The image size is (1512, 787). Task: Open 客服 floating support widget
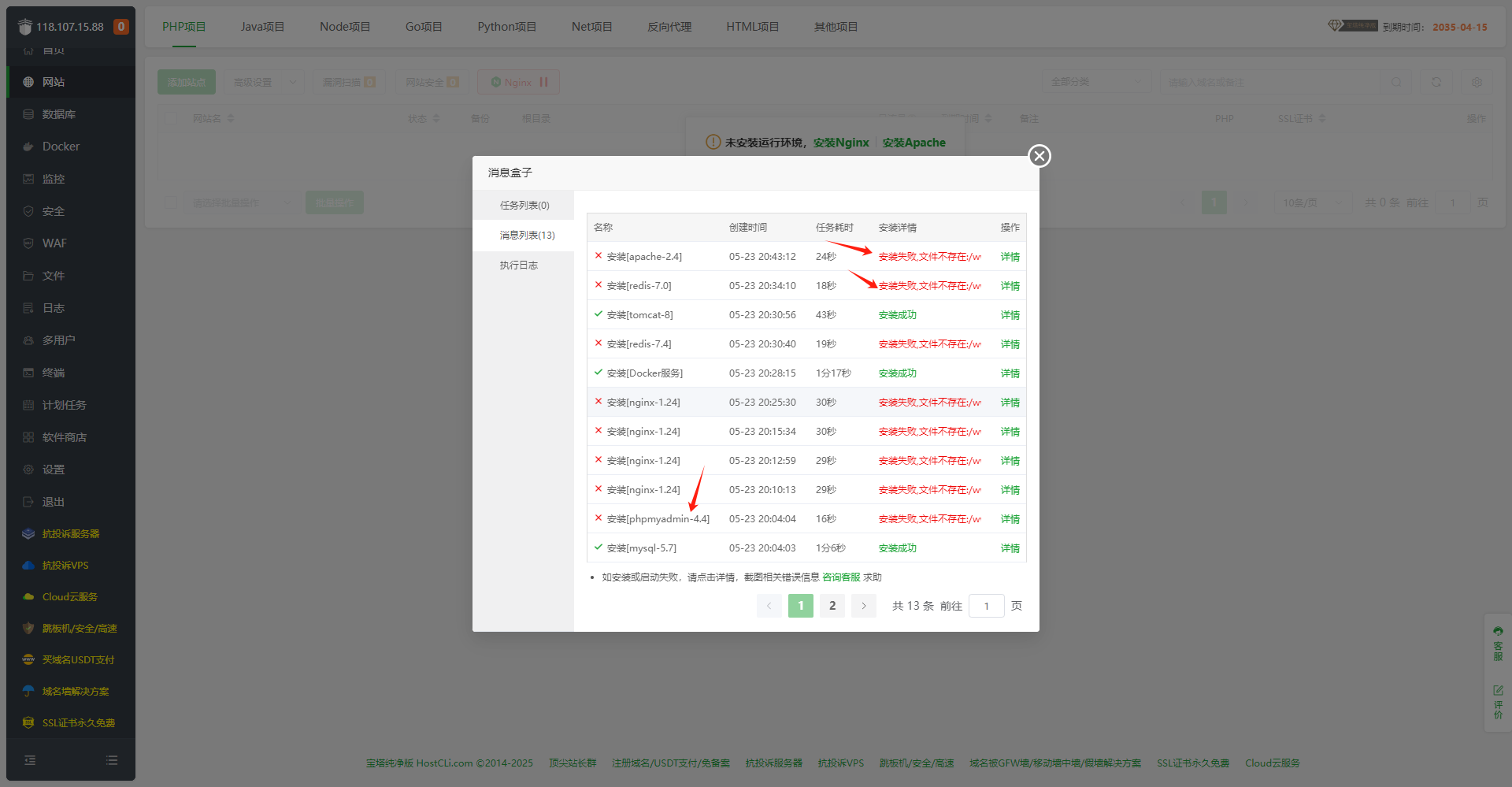[x=1498, y=644]
